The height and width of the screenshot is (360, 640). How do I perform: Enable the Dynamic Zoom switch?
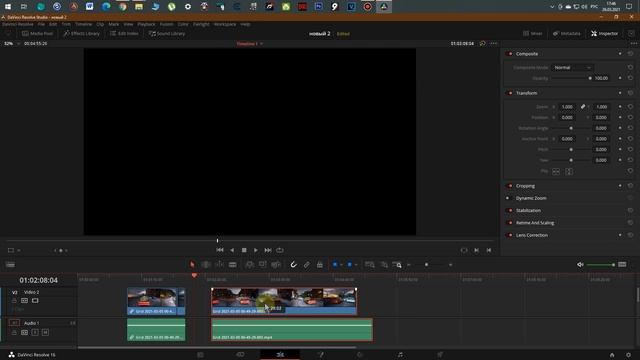509,198
